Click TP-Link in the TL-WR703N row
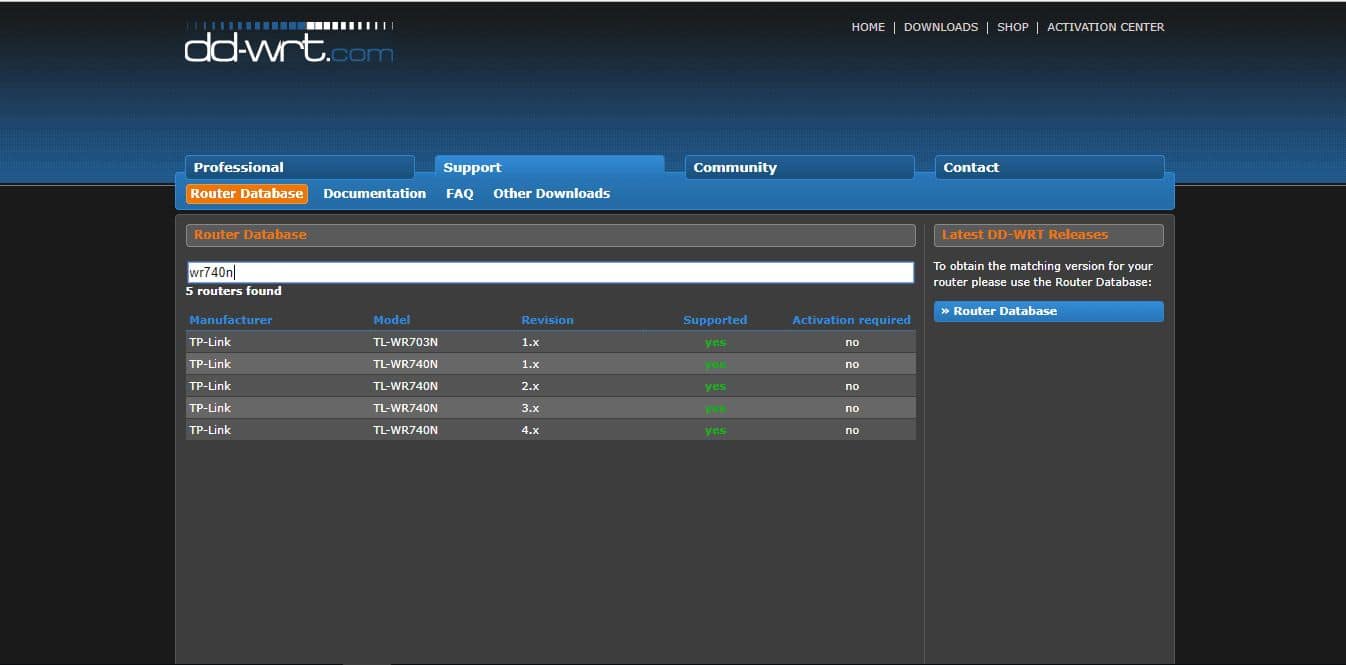1346x665 pixels. (x=210, y=342)
